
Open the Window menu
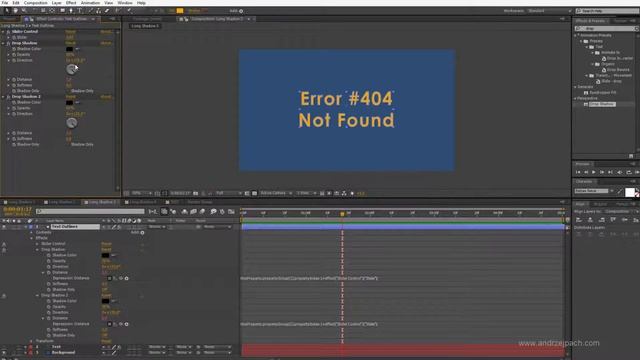[x=125, y=3]
